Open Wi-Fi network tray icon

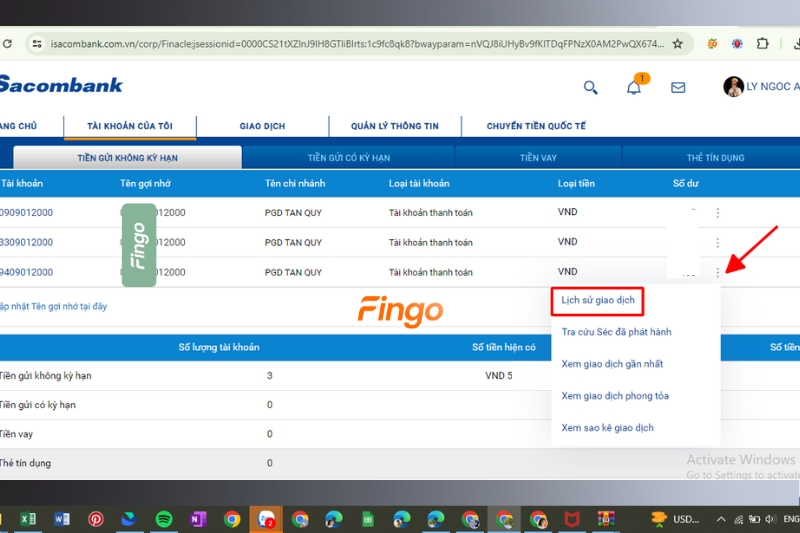point(738,520)
